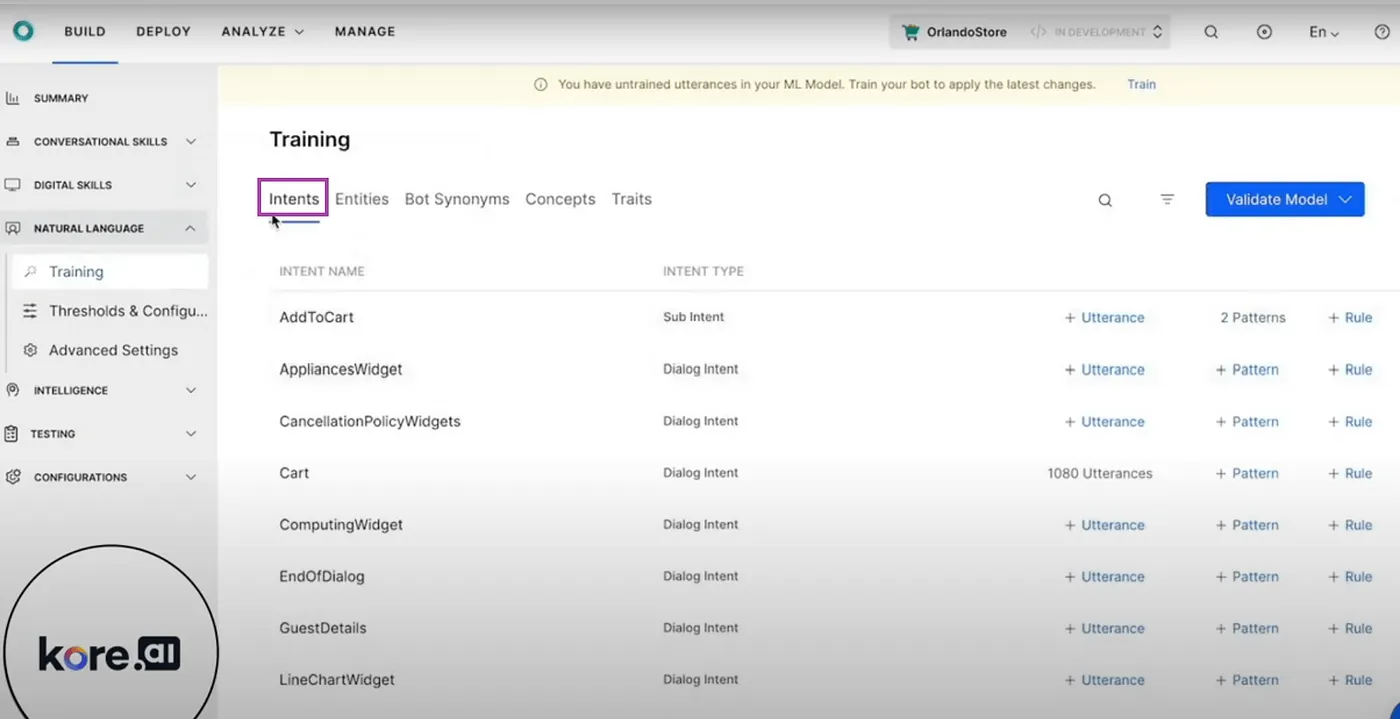Click the Digital Skills monitor icon

point(12,185)
